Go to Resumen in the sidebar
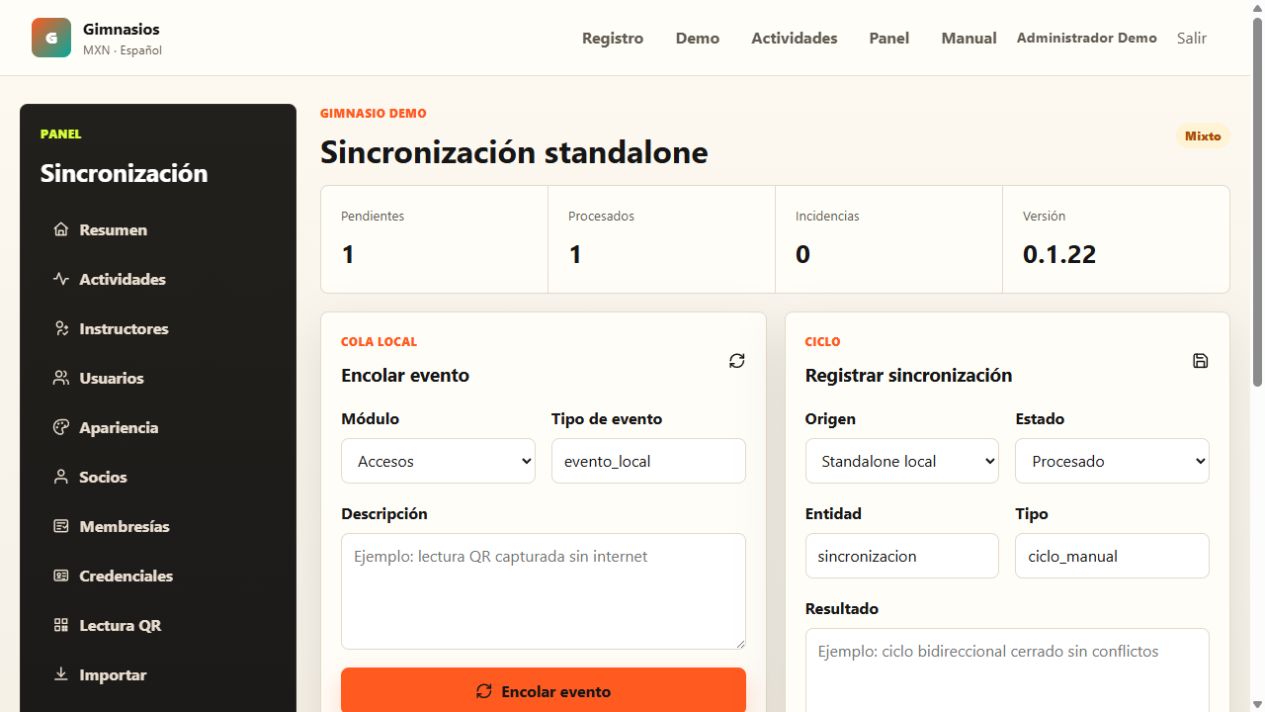 (158, 230)
